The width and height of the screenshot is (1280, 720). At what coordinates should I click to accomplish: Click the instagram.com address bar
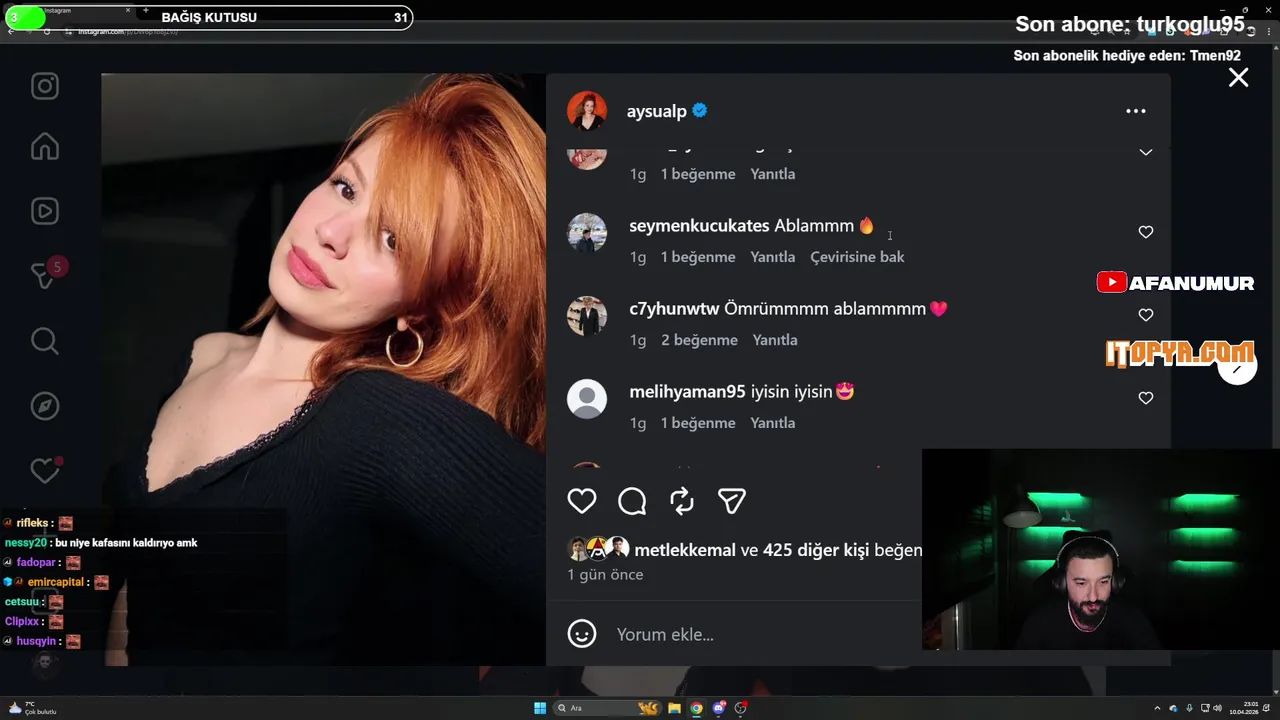point(128,32)
